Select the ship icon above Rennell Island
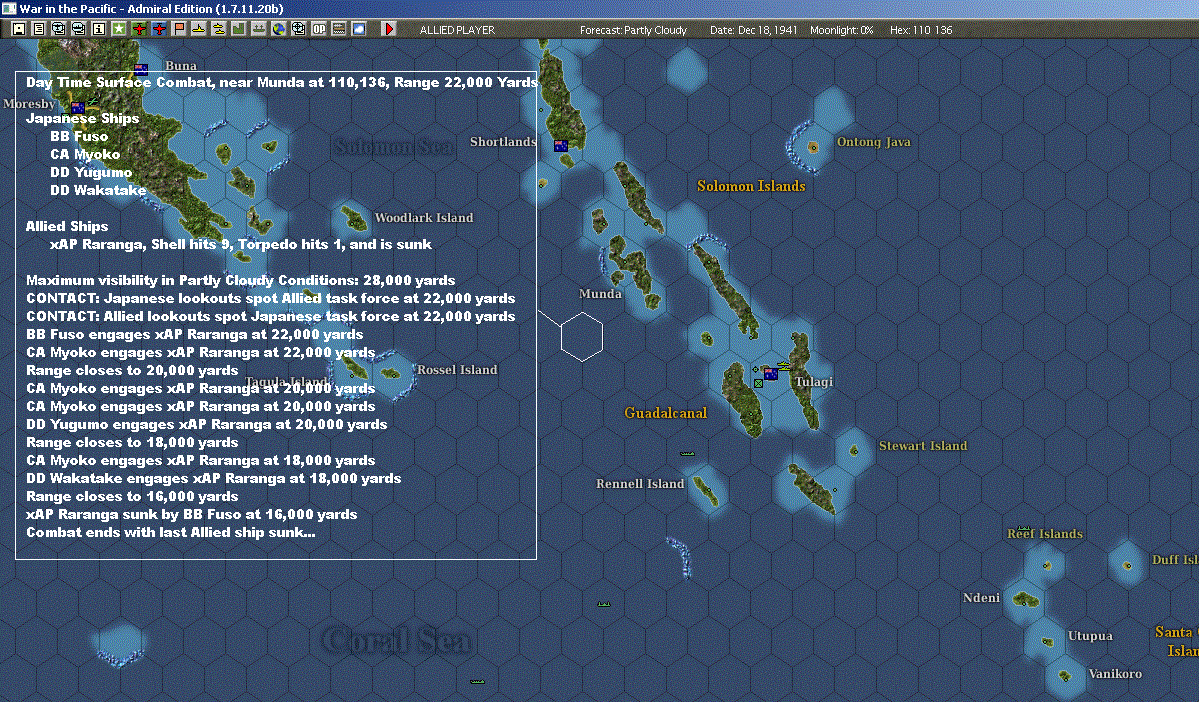 (x=687, y=453)
